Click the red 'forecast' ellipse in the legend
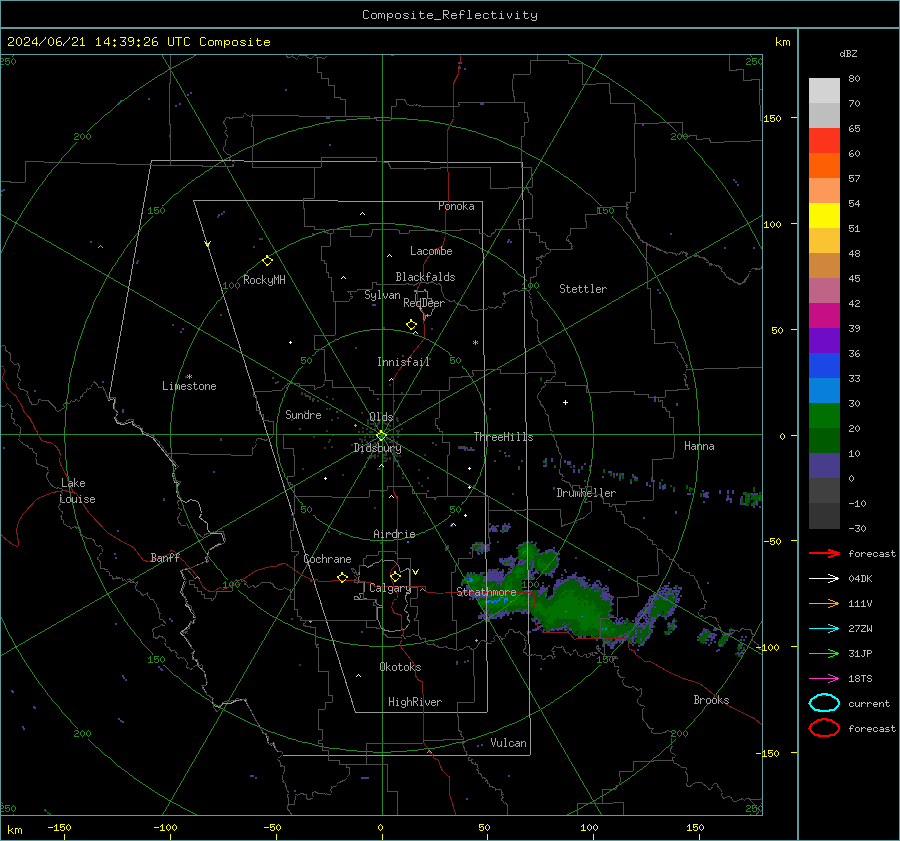The width and height of the screenshot is (900, 841). (x=824, y=728)
